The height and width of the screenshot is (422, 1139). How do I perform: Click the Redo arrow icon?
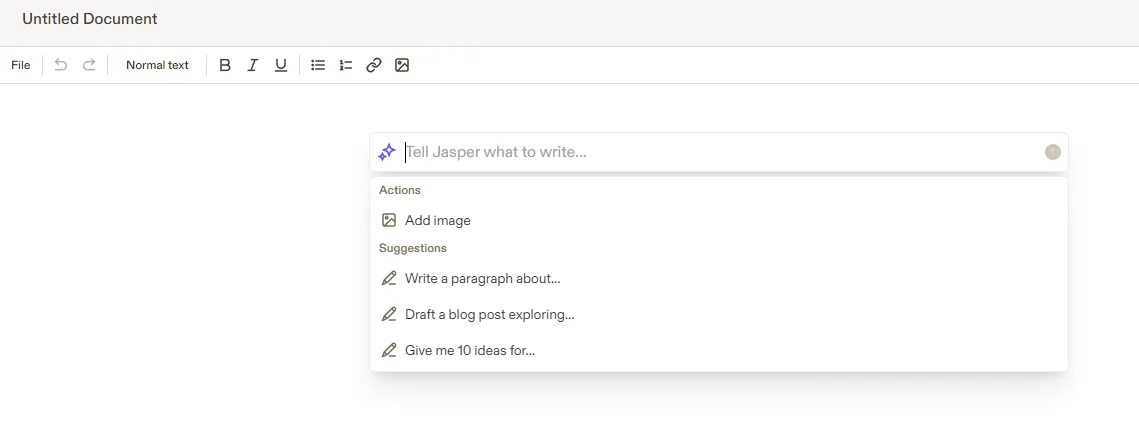coord(89,65)
